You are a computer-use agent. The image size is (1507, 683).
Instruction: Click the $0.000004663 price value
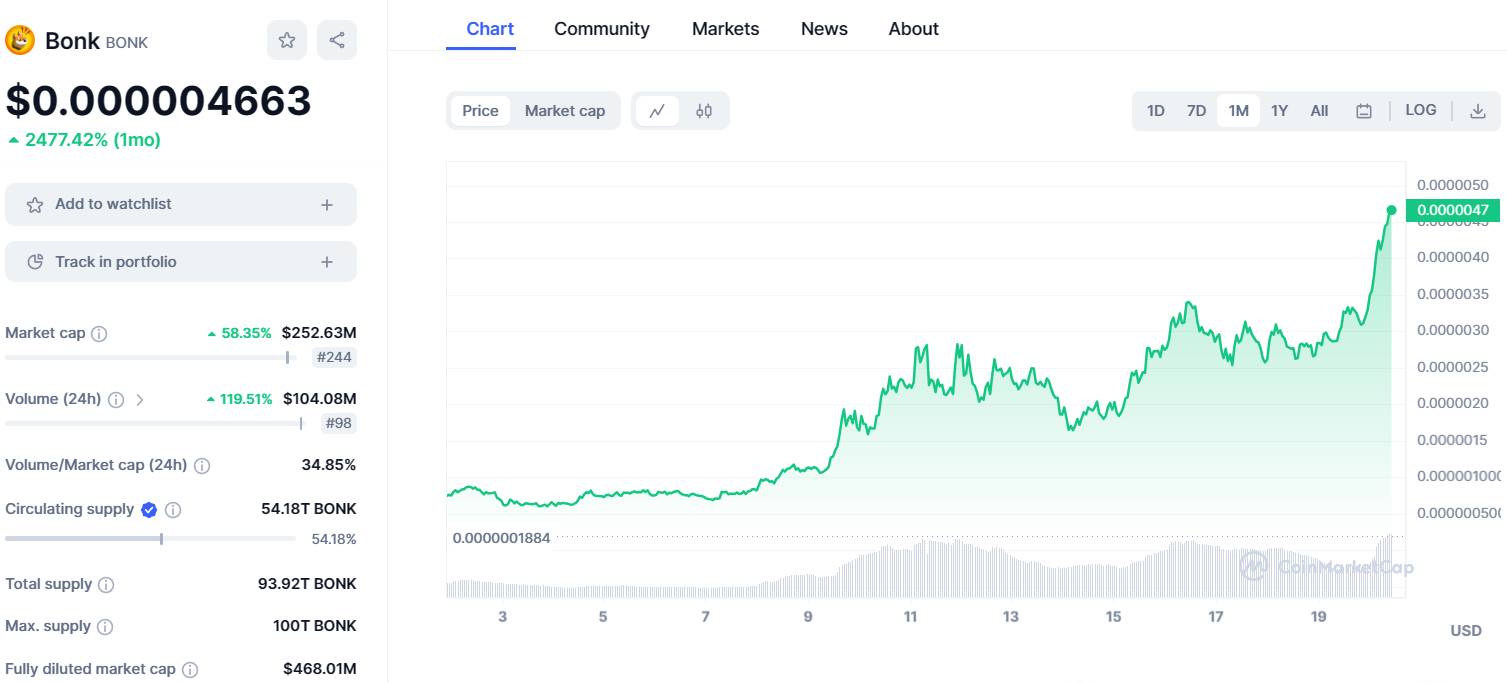159,101
